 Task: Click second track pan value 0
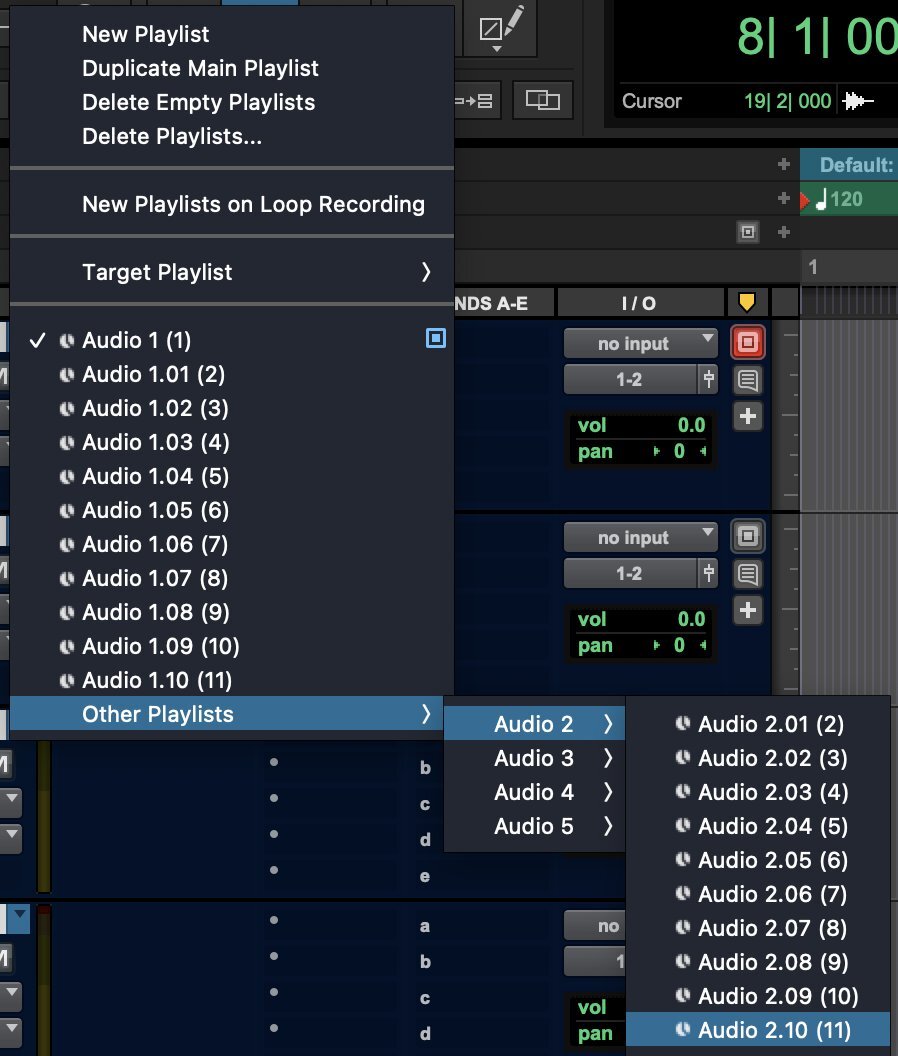(x=679, y=645)
